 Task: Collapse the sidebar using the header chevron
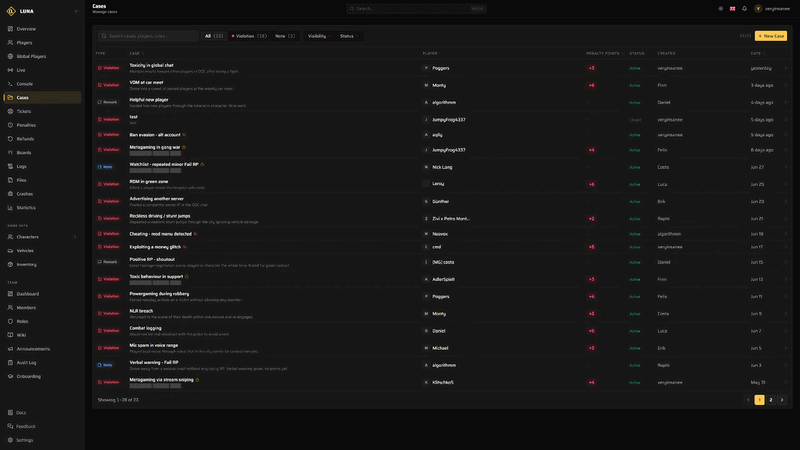tap(76, 11)
